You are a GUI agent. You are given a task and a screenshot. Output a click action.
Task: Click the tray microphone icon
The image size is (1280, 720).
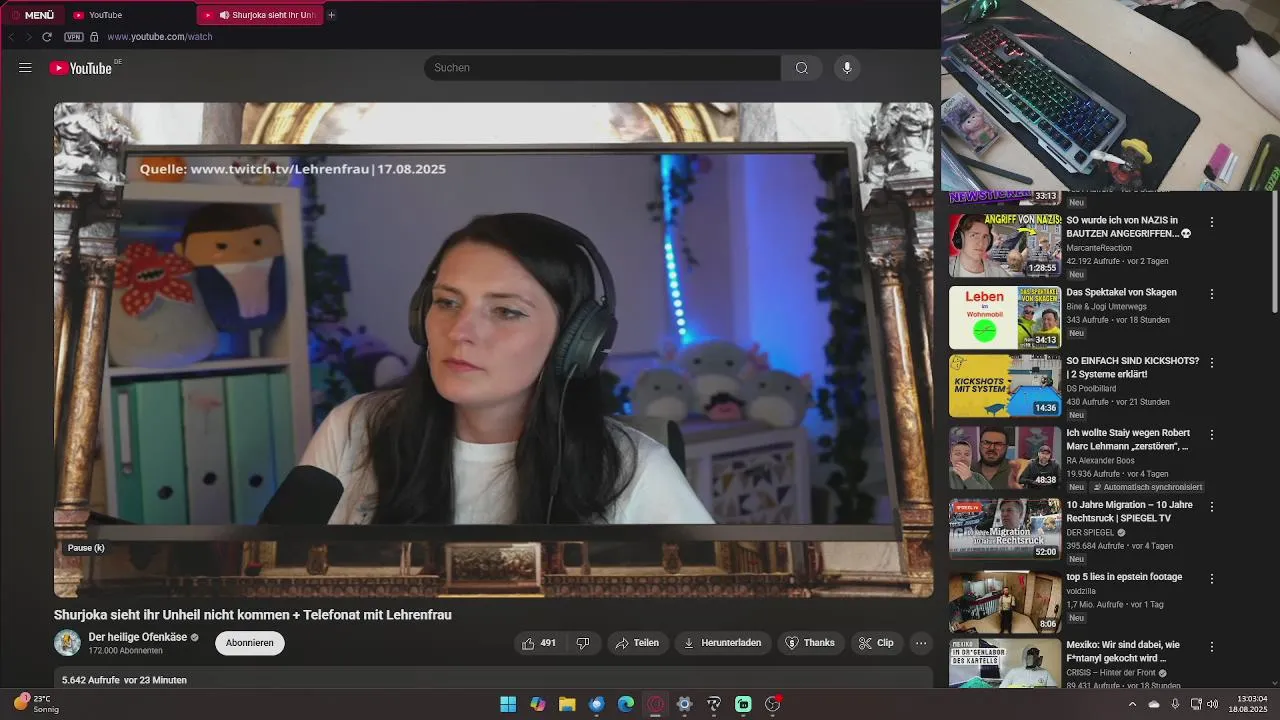click(x=1175, y=704)
